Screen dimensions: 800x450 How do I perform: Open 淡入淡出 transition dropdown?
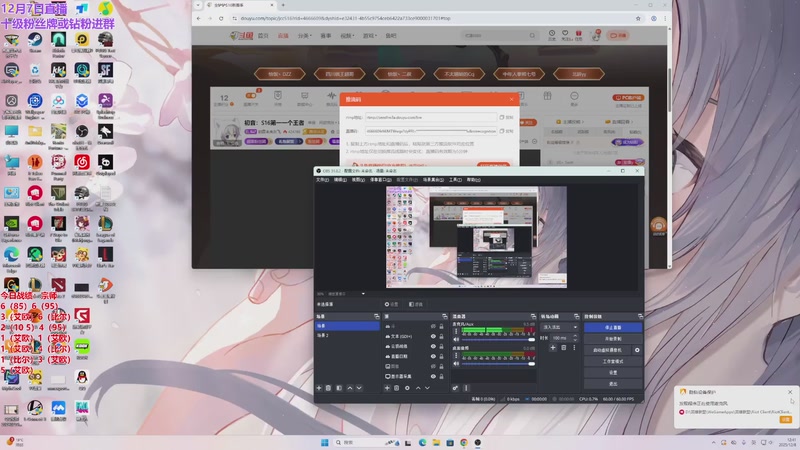[x=560, y=327]
